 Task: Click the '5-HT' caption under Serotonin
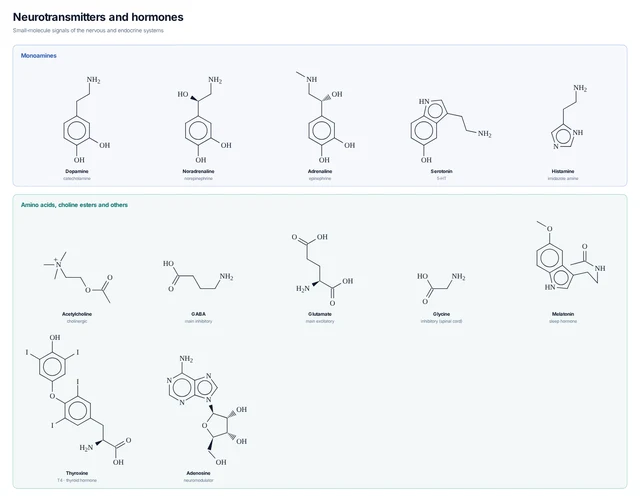click(441, 179)
